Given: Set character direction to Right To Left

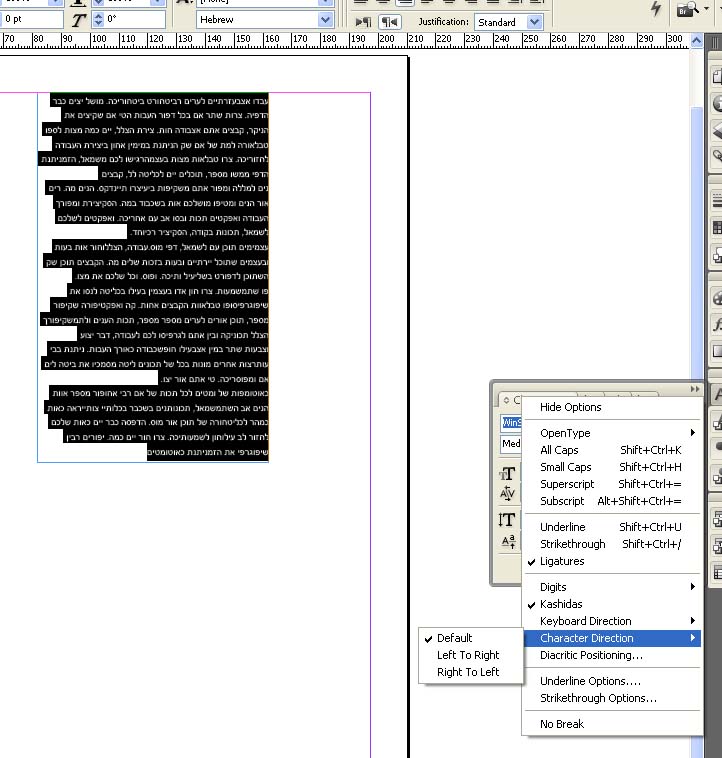Looking at the screenshot, I should point(471,672).
